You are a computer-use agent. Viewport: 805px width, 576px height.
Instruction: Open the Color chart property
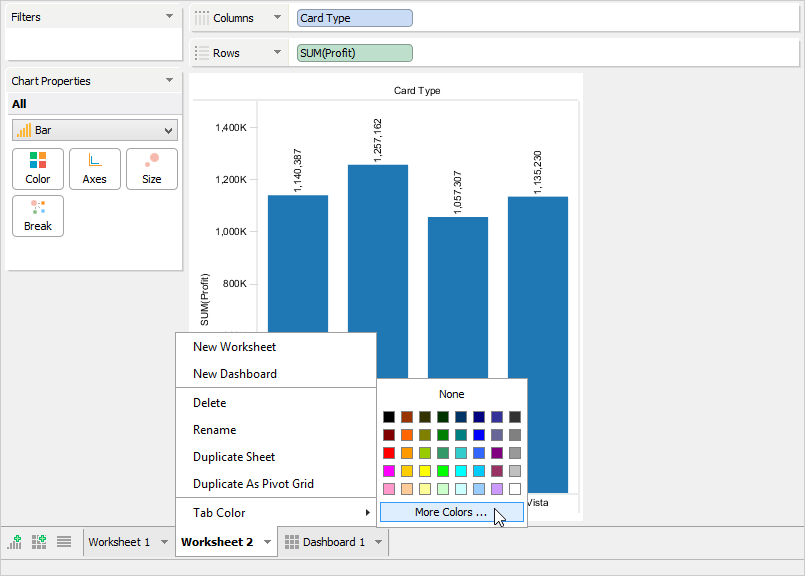pos(38,169)
